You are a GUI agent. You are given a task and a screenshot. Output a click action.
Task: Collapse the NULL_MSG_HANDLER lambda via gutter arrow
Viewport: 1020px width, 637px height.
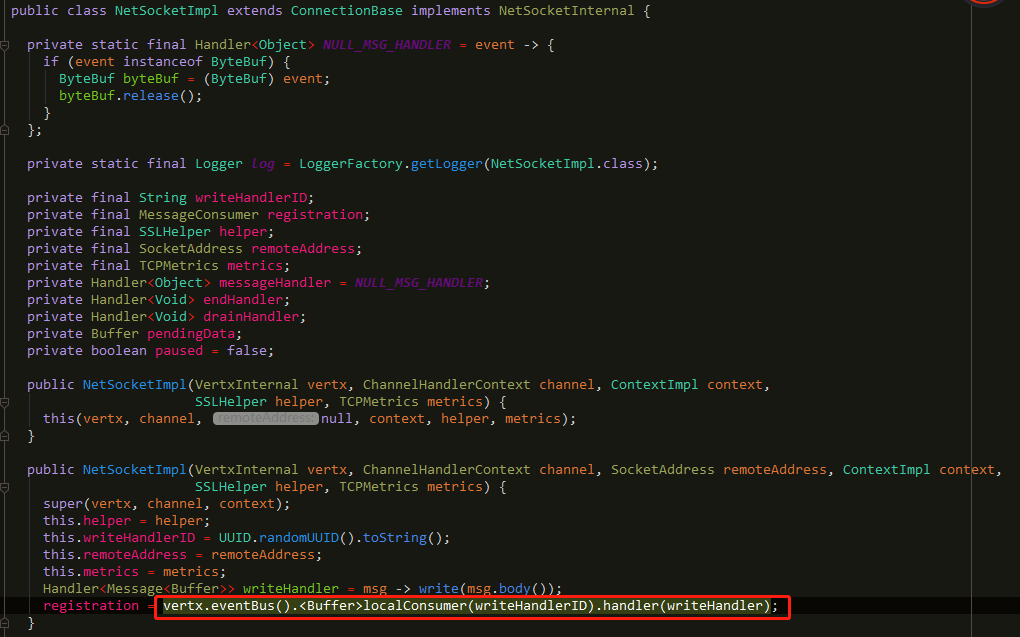coord(6,44)
